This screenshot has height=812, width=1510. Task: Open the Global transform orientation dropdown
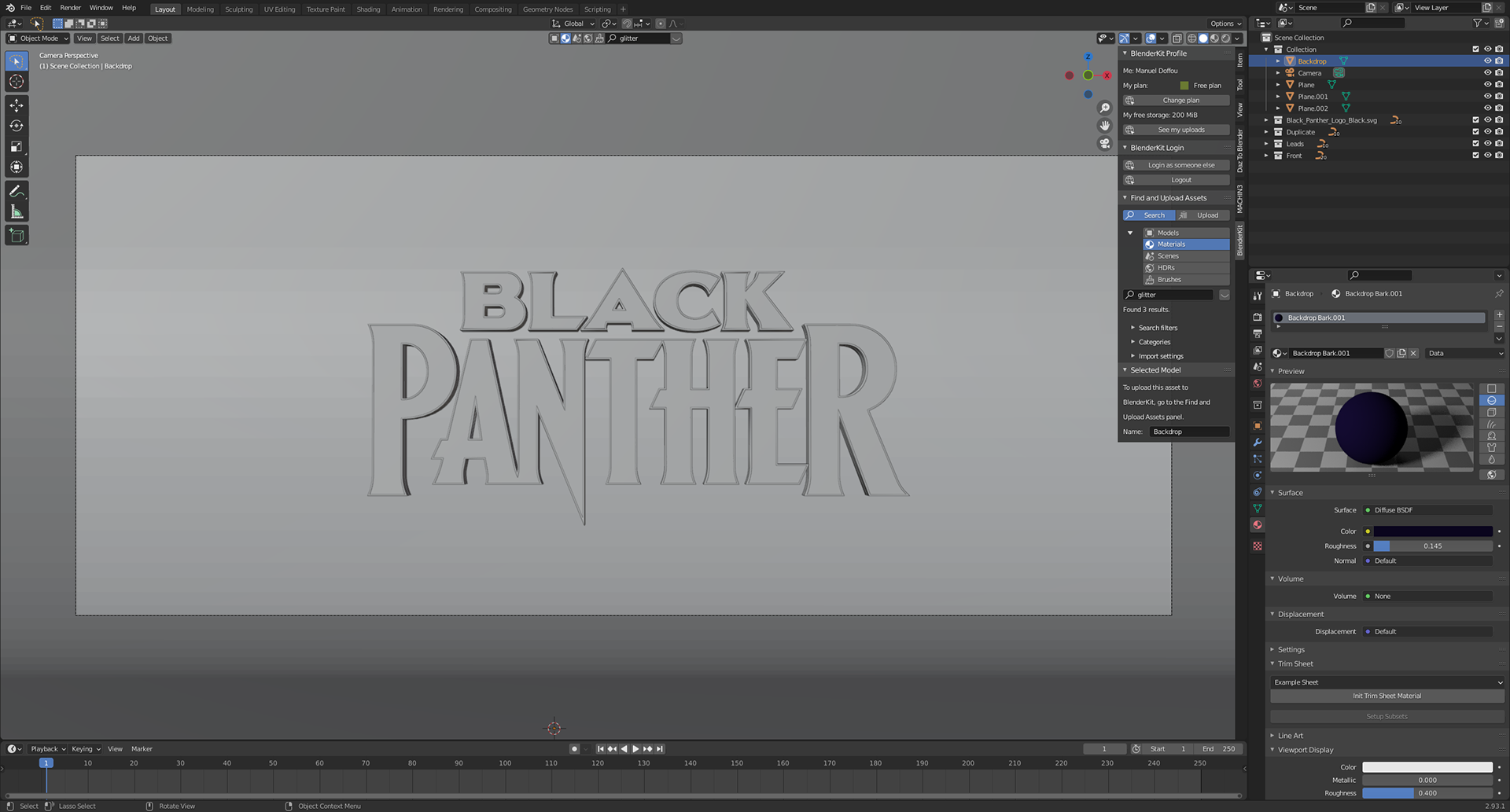[573, 24]
